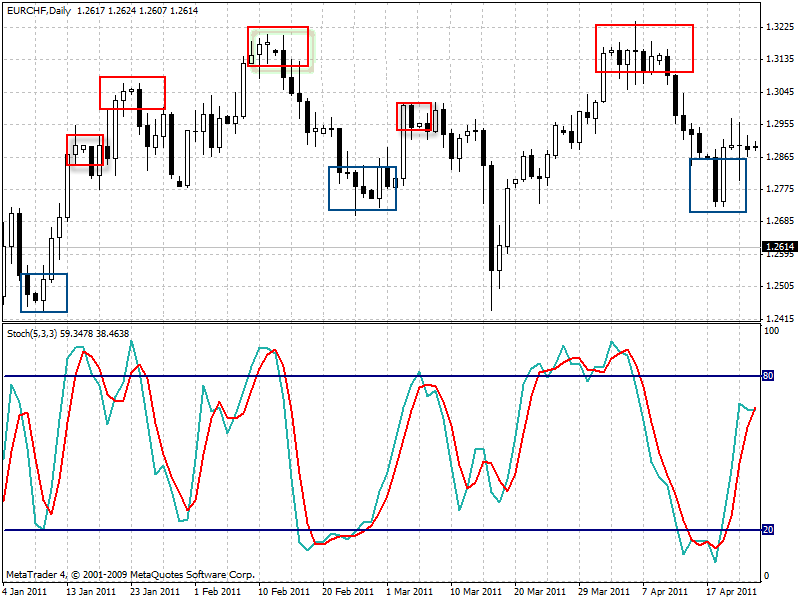Viewport: 800px width, 600px height.
Task: Click the 10 Mar 2011 date label
Action: tap(477, 592)
